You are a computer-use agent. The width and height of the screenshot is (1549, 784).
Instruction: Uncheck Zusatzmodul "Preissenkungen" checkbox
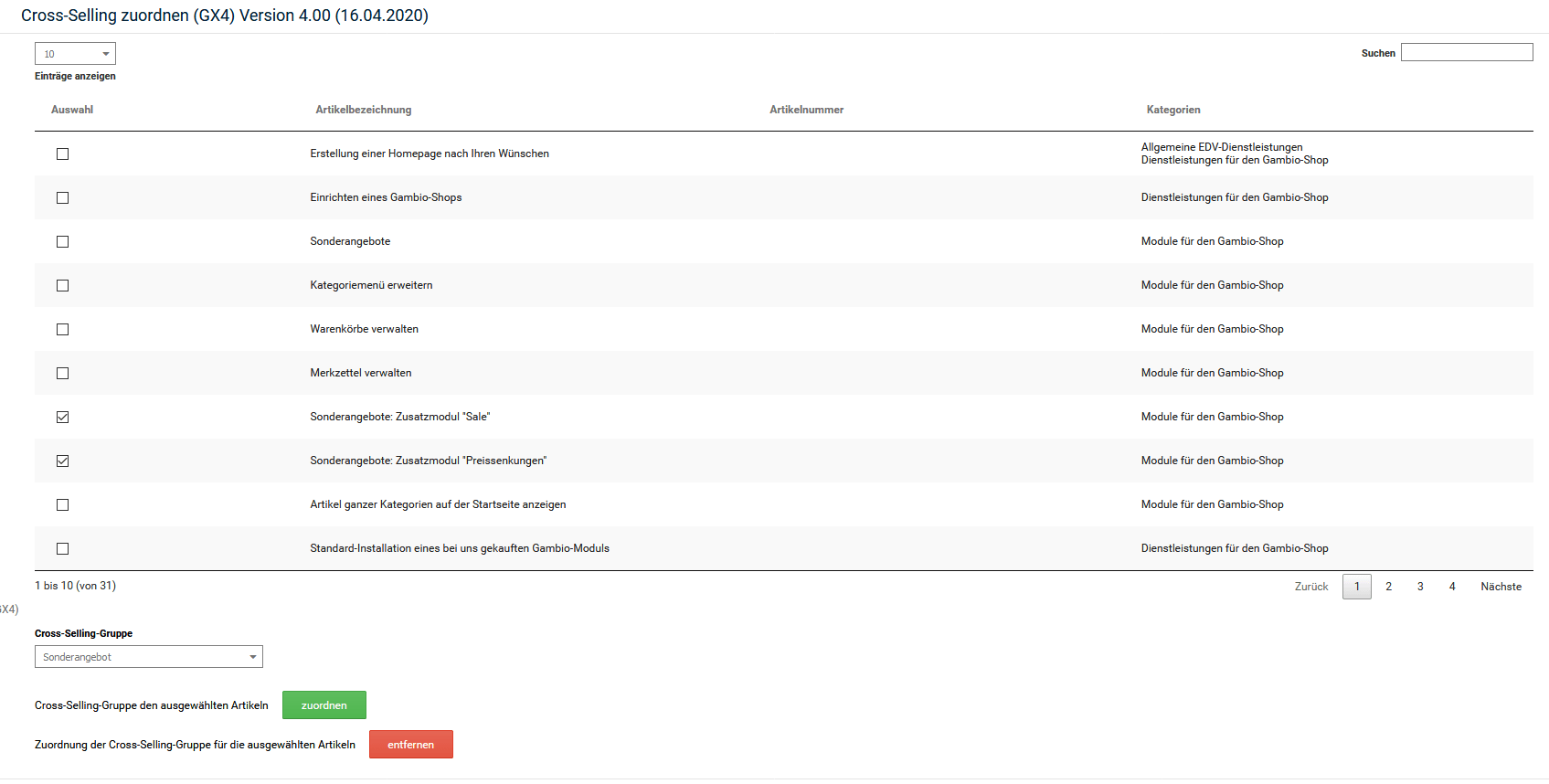(x=62, y=461)
